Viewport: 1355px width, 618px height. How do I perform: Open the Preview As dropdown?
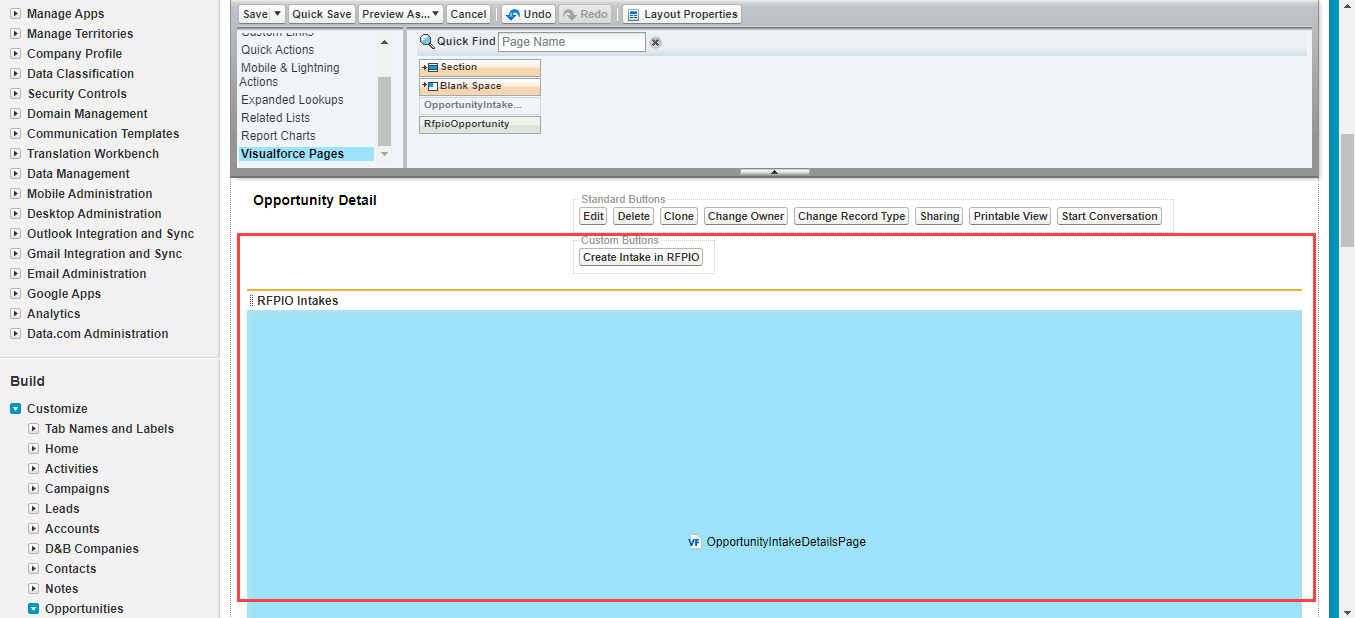(x=401, y=14)
